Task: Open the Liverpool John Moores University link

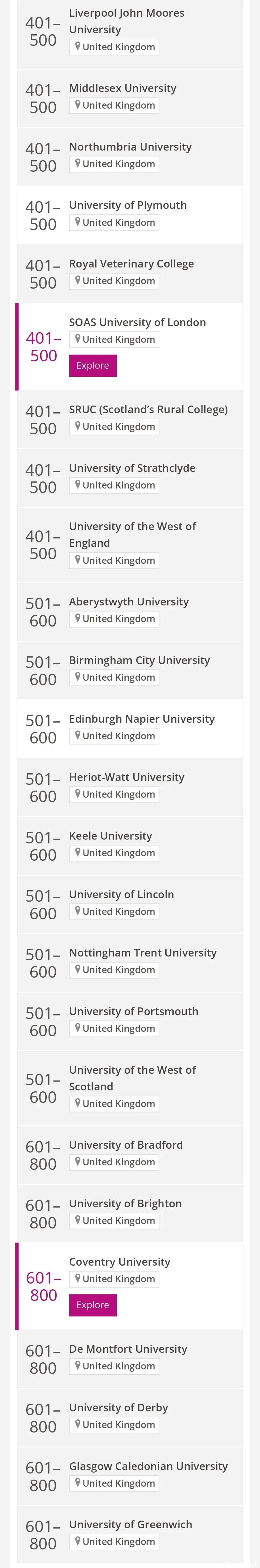Action: (126, 21)
